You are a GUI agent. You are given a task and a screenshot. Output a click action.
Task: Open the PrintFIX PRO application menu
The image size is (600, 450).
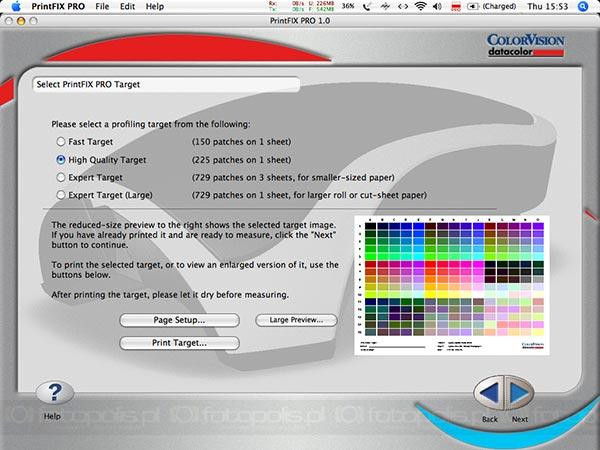pos(58,6)
